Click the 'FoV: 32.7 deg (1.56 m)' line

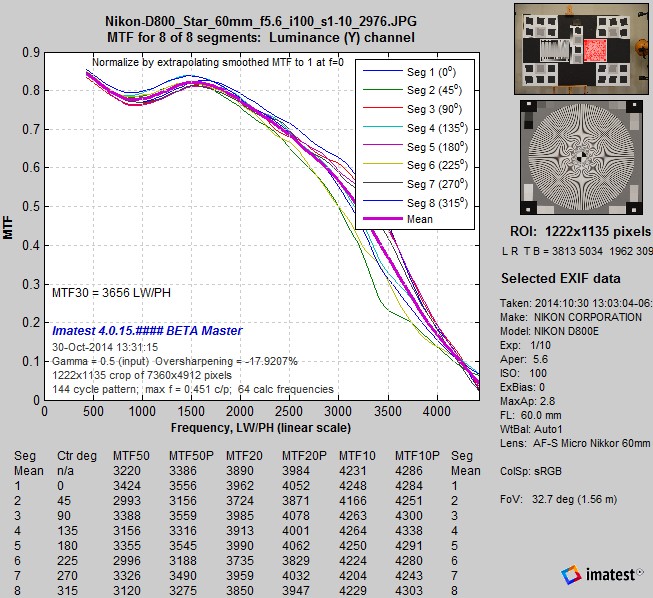click(558, 499)
